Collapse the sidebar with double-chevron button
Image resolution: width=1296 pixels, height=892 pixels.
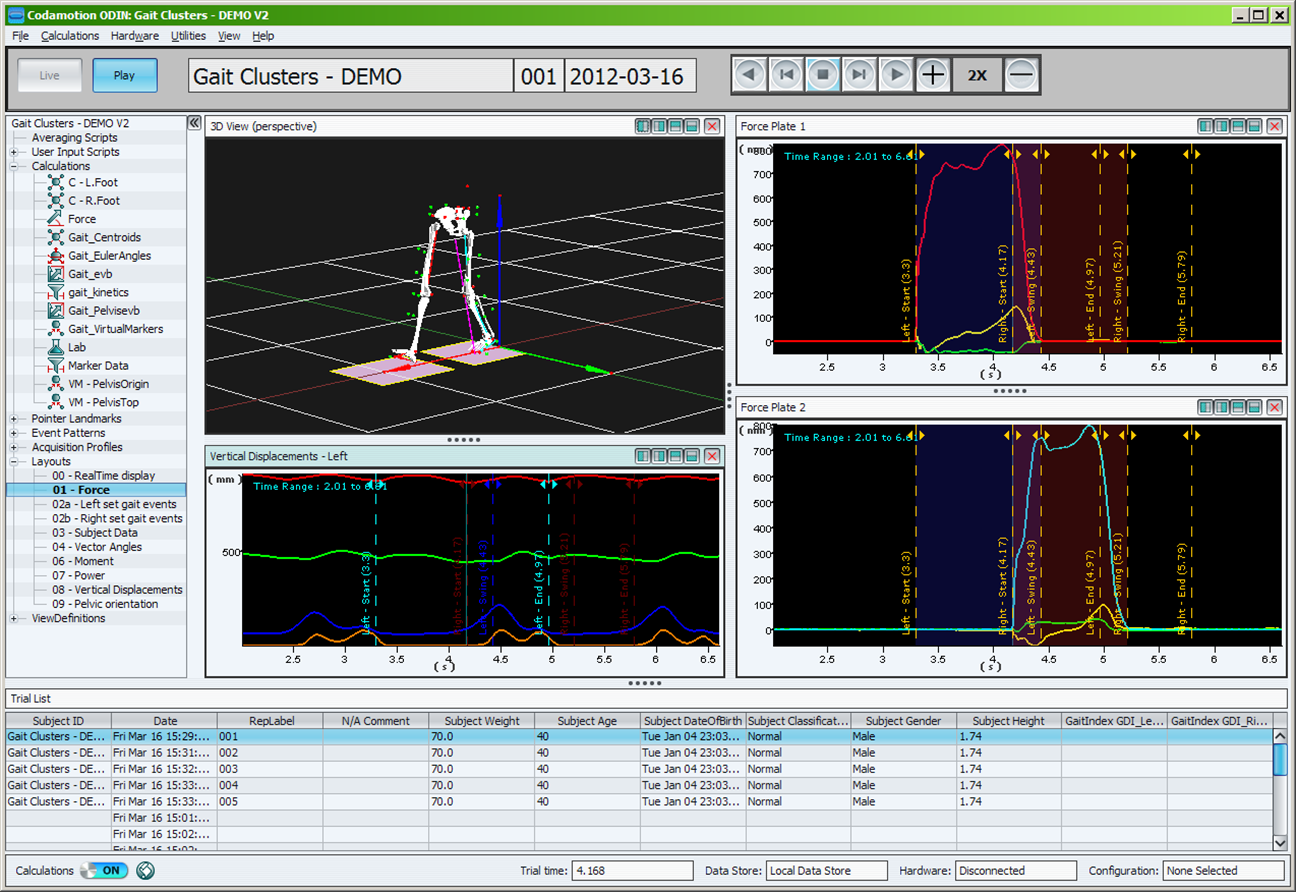[x=194, y=123]
